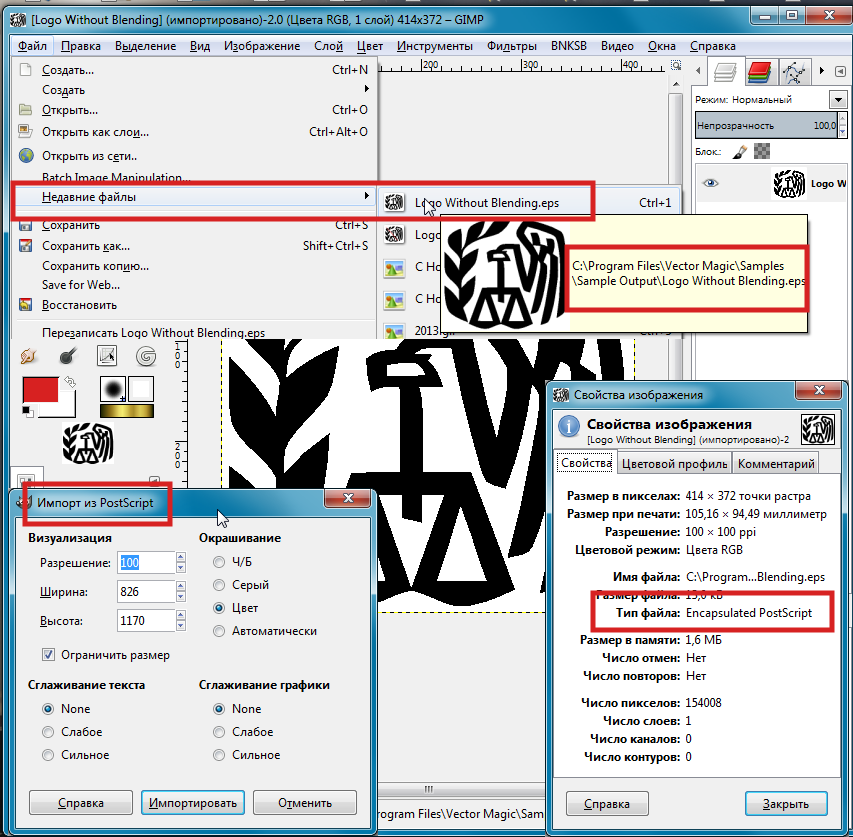853x837 pixels.
Task: Select Слабое under Сглаживание графики
Action: (219, 732)
